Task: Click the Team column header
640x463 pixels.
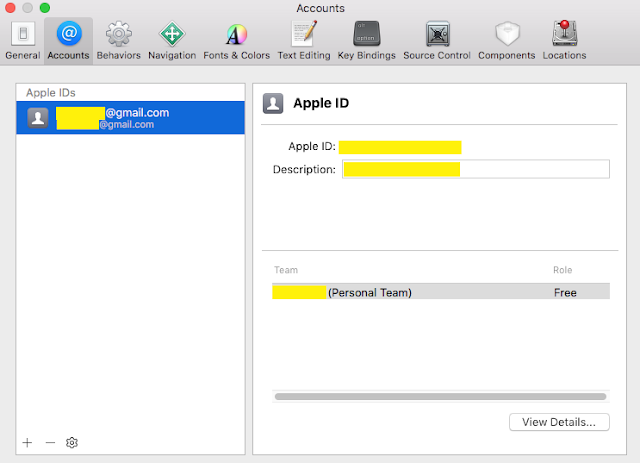Action: click(286, 270)
